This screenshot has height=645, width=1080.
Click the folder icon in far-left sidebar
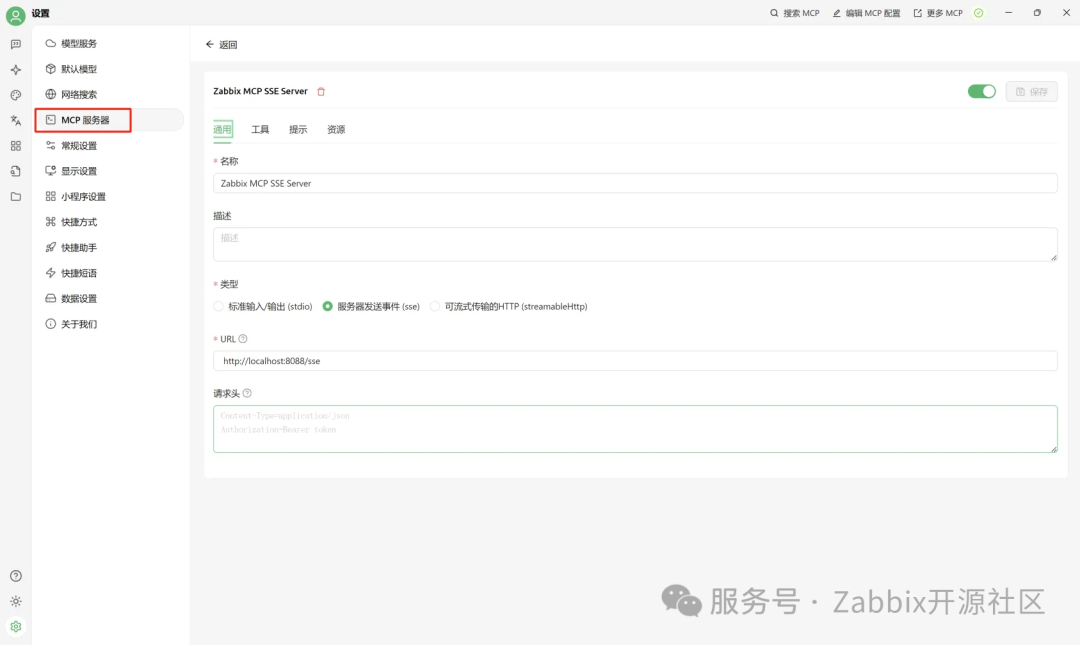14,196
